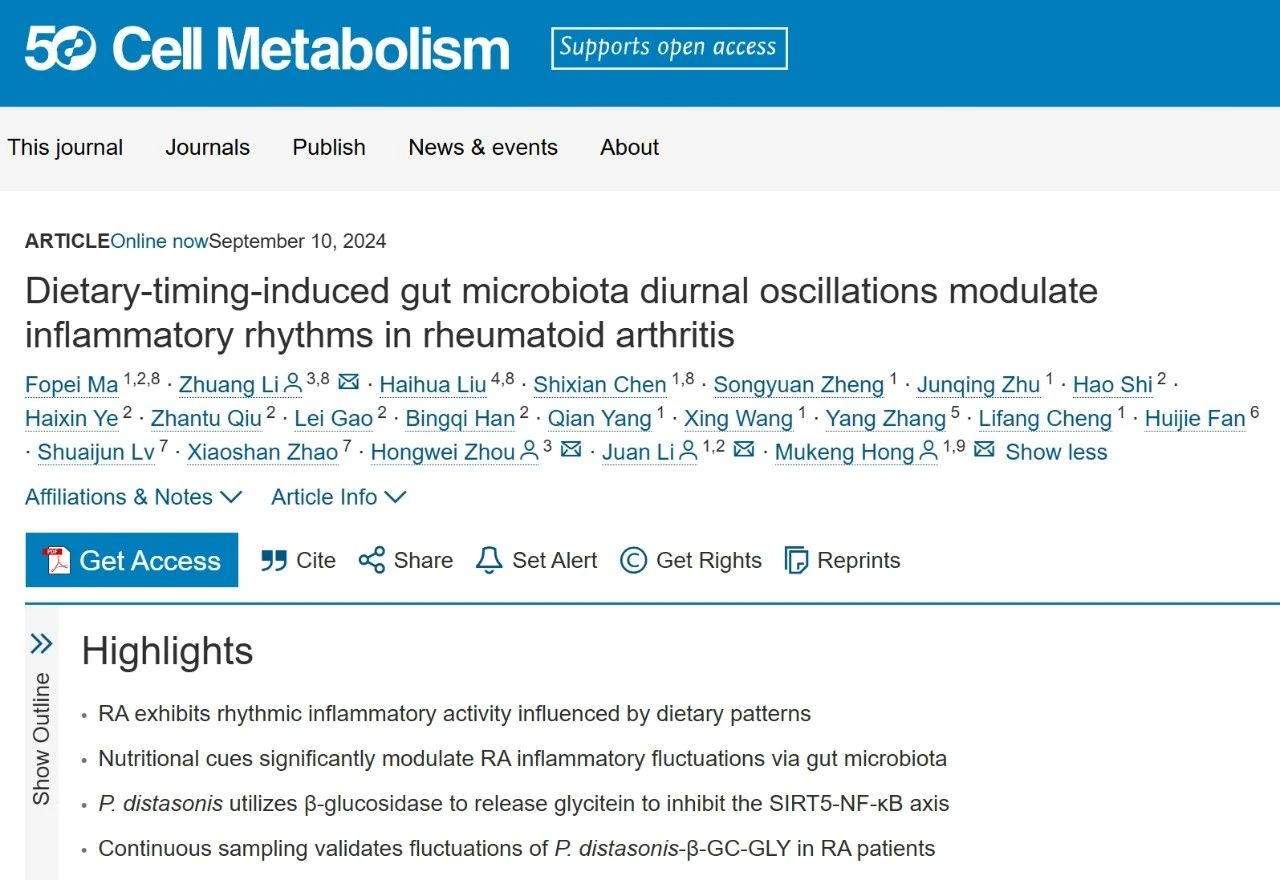The width and height of the screenshot is (1280, 880).
Task: Open the News & events menu
Action: [x=483, y=148]
